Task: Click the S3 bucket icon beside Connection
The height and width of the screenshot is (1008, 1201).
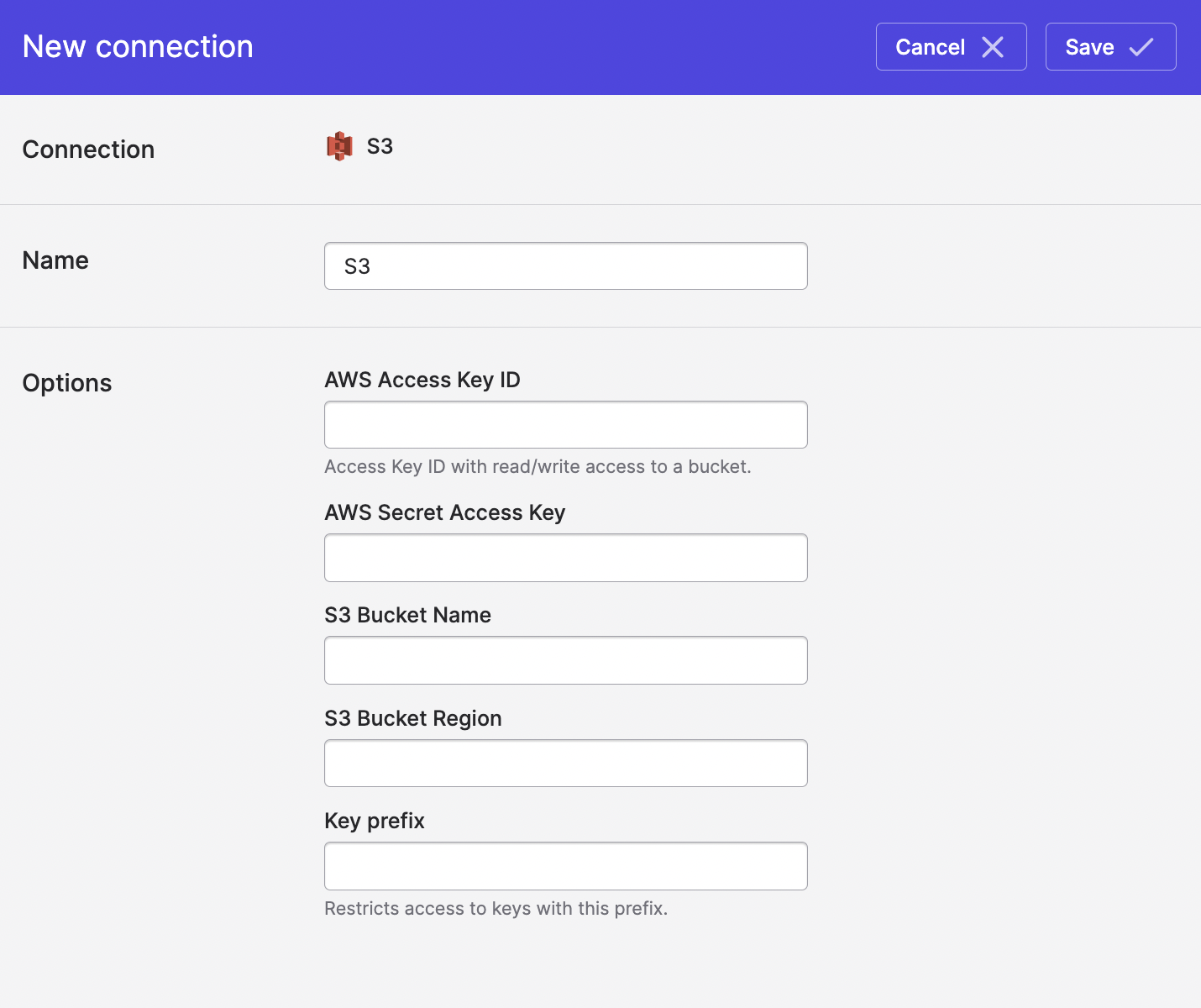Action: (x=339, y=146)
